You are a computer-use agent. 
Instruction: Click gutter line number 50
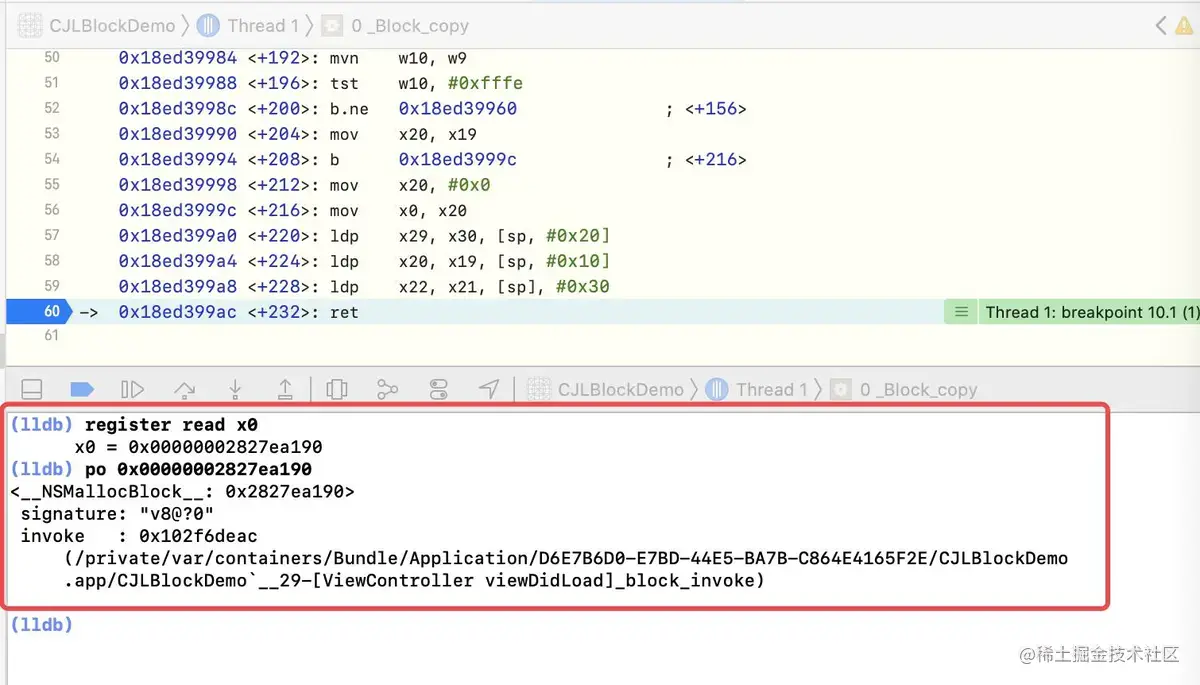point(51,58)
